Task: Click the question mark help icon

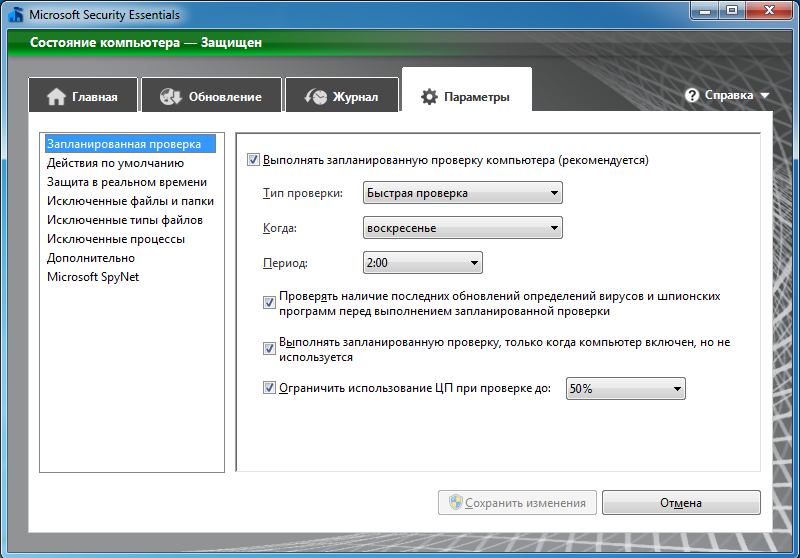Action: coord(692,95)
